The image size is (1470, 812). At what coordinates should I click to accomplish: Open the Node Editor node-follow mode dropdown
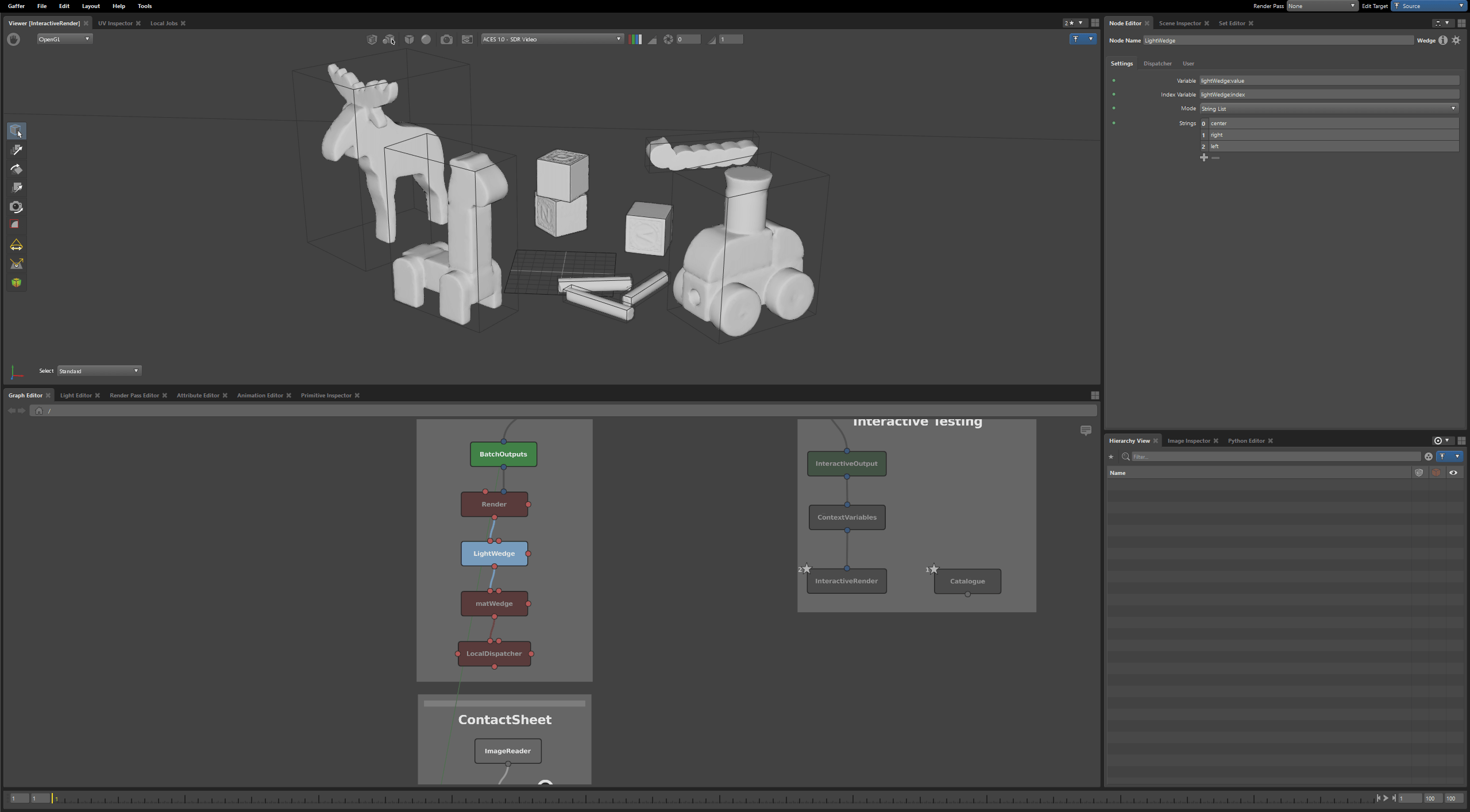click(x=1443, y=23)
